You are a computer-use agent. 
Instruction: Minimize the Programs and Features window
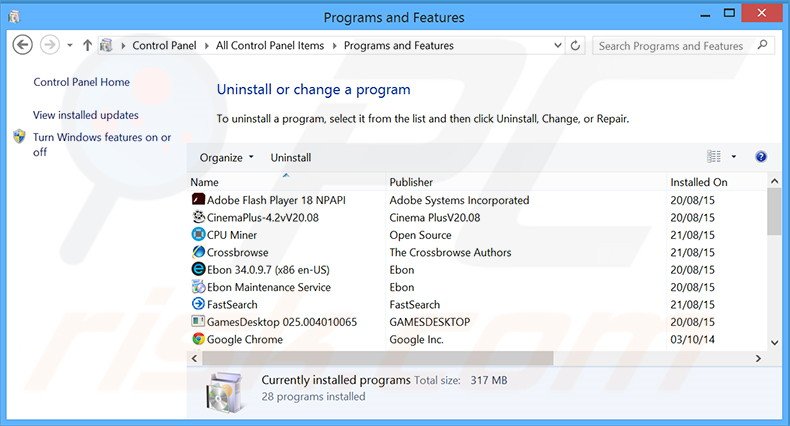coord(705,15)
